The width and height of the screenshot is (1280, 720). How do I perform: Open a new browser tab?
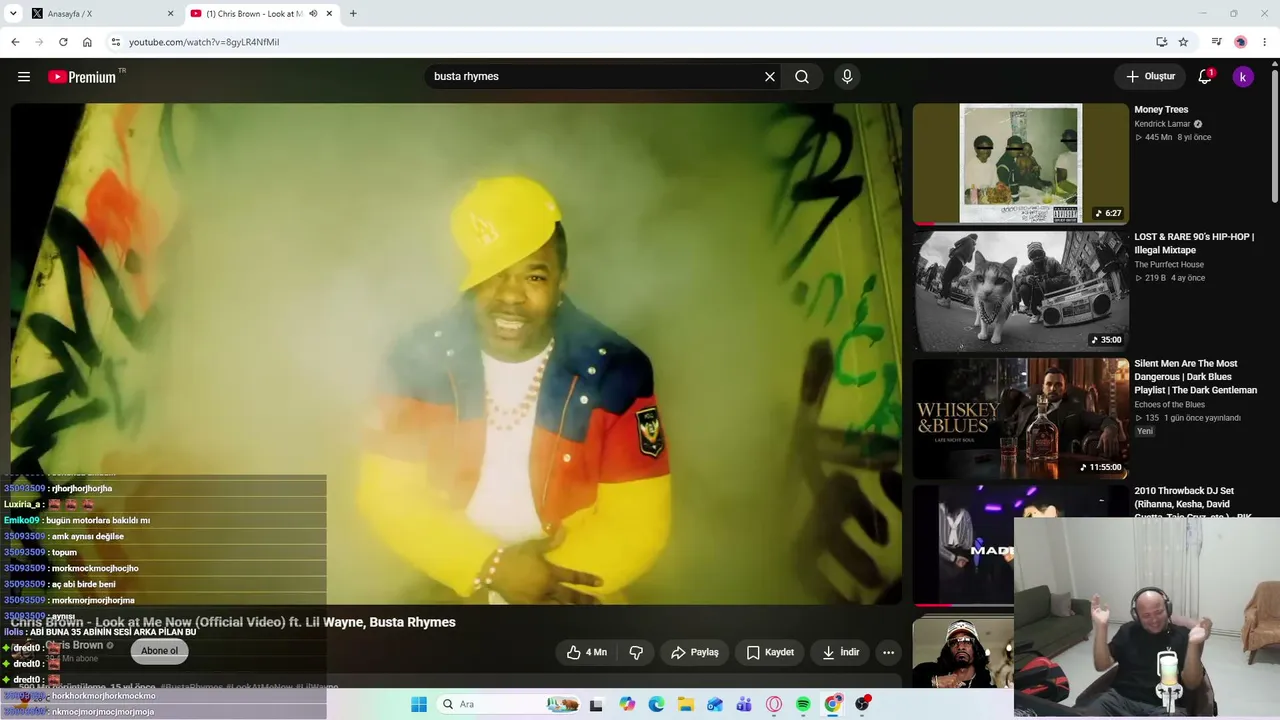click(353, 13)
